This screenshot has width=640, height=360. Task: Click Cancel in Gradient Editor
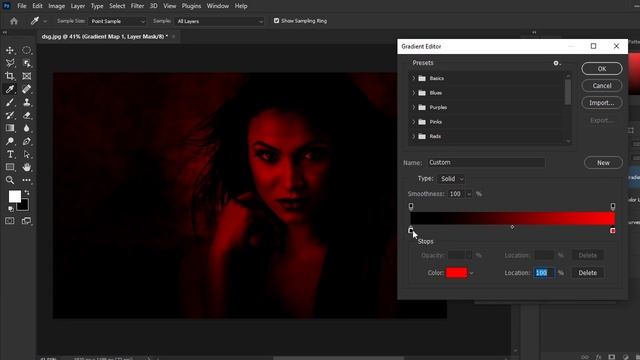(602, 86)
